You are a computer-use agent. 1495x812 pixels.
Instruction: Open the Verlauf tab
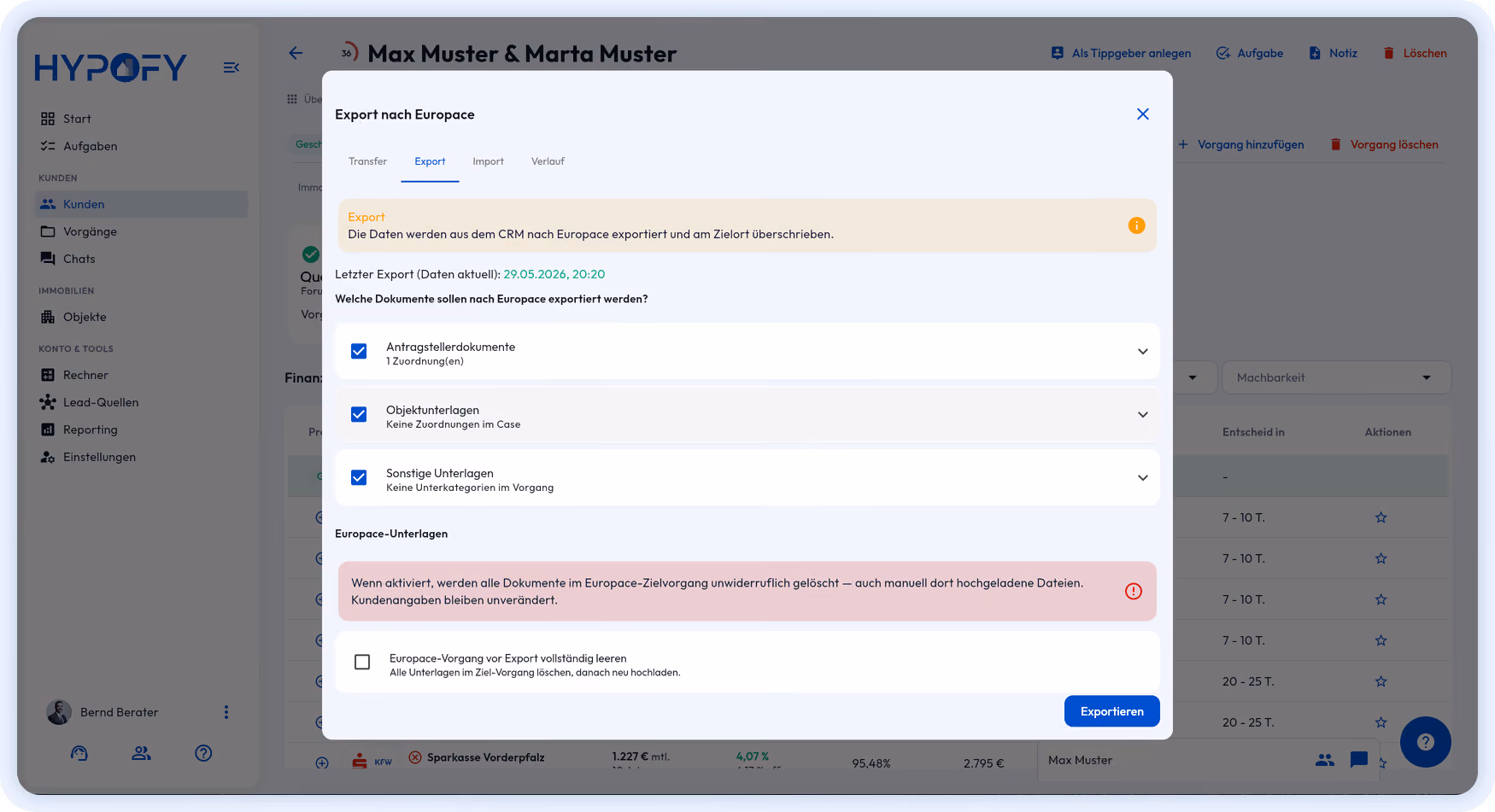coord(548,161)
